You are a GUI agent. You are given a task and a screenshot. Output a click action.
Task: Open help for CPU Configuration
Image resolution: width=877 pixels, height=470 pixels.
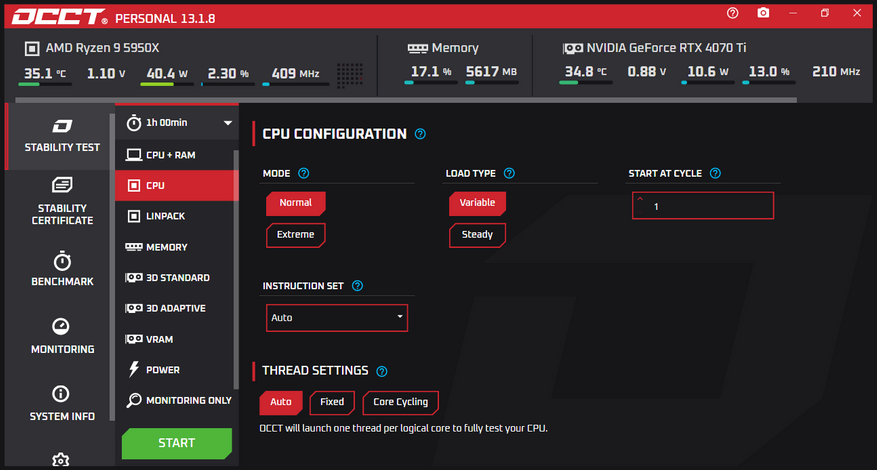coord(420,134)
